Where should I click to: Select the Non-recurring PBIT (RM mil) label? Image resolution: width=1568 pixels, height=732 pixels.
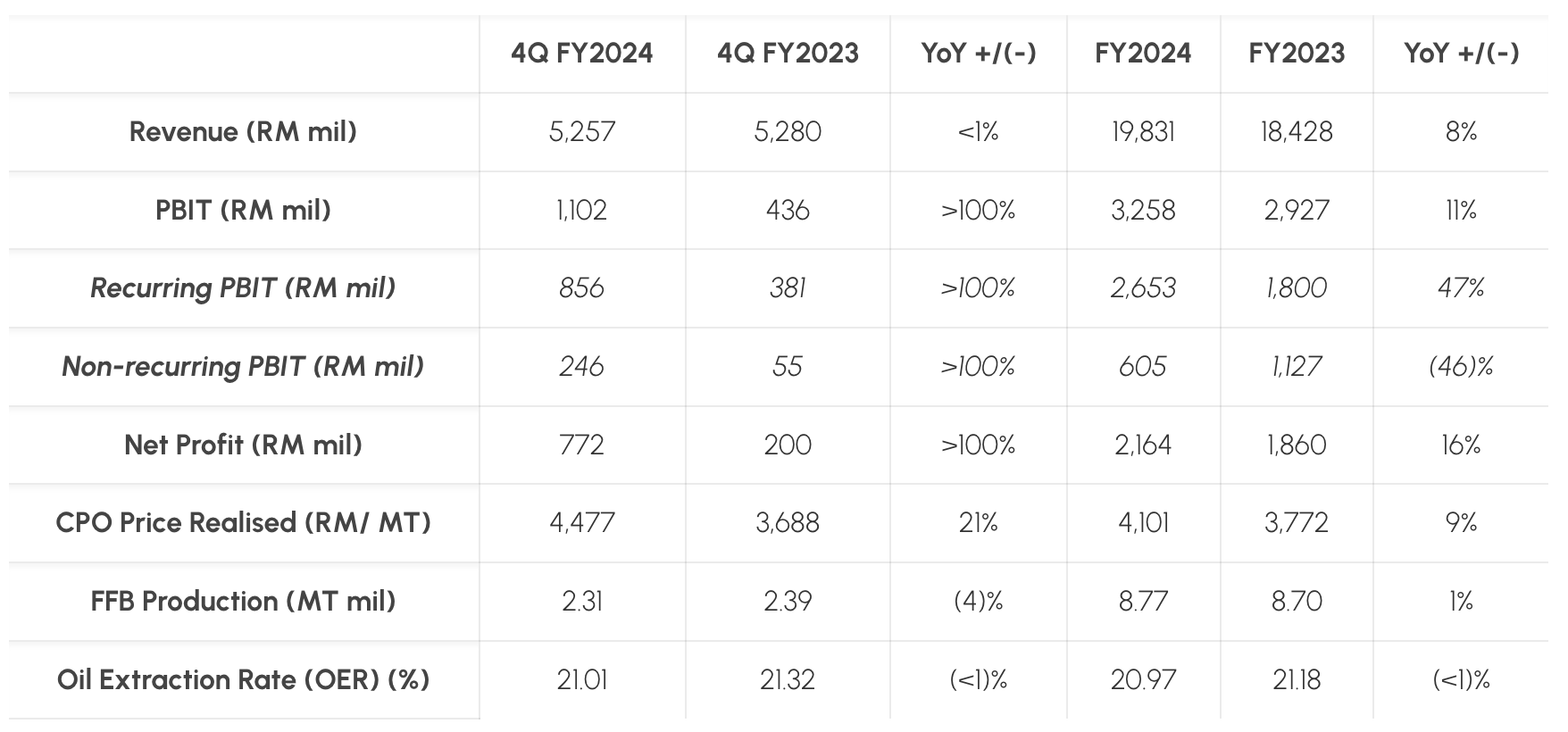point(243,367)
